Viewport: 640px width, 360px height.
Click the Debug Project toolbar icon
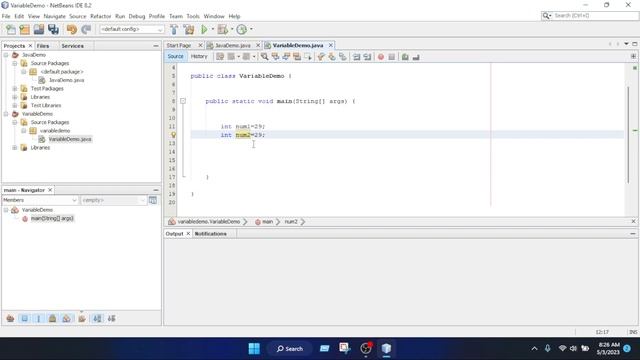[x=222, y=29]
